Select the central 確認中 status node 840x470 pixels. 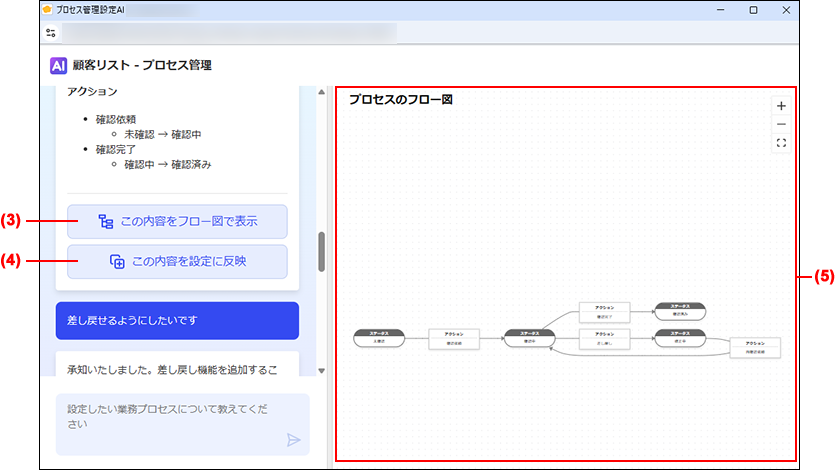click(529, 338)
